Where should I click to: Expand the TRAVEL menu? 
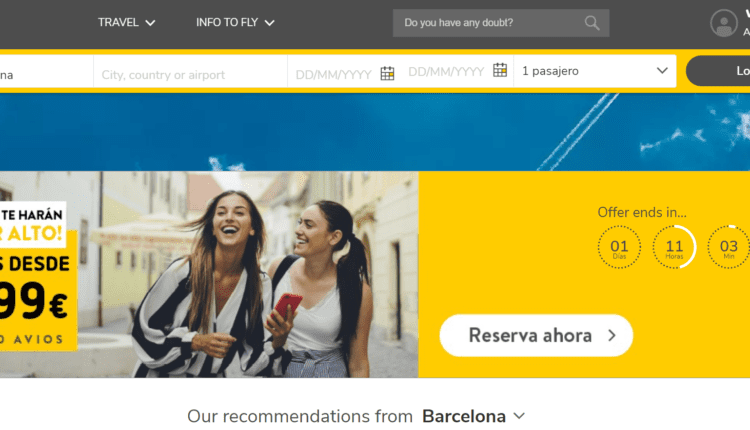coord(126,22)
